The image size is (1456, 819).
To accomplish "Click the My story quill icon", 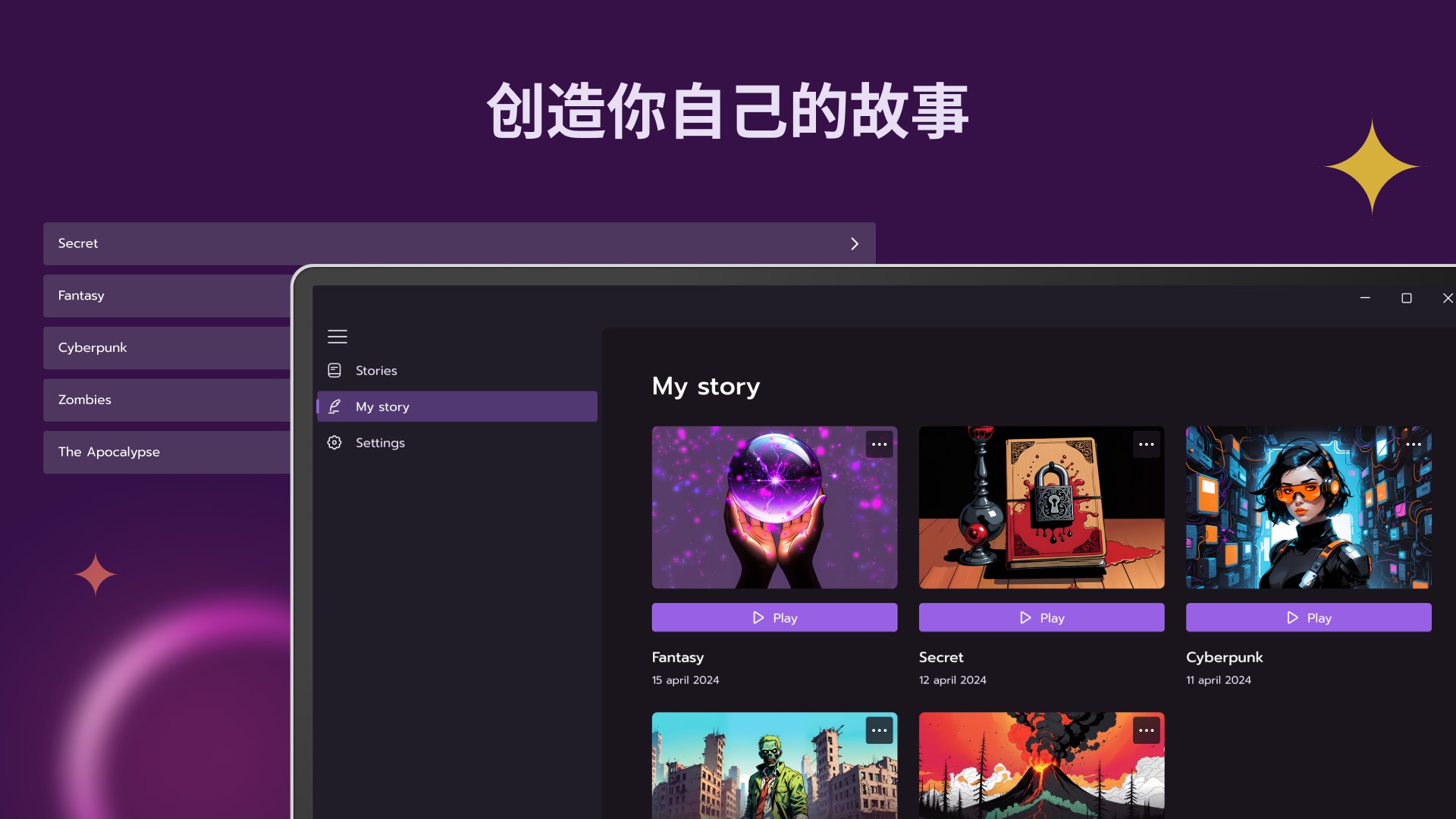I will click(334, 406).
